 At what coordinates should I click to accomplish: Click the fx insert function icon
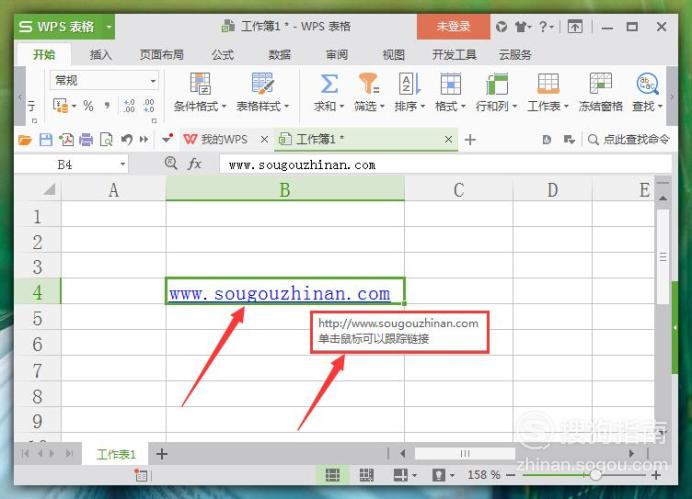195,164
